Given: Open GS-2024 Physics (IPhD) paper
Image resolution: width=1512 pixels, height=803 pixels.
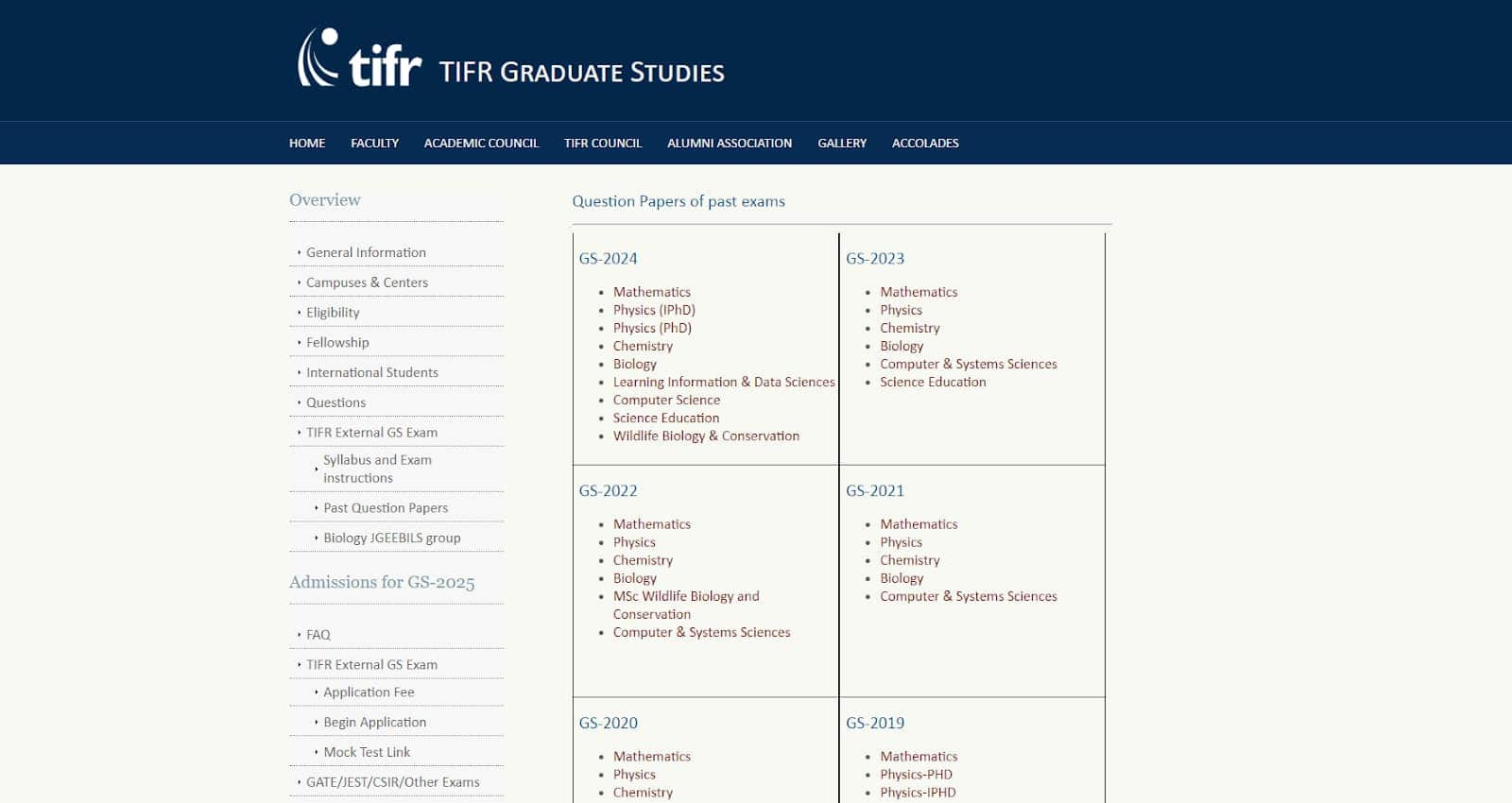Looking at the screenshot, I should coord(654,310).
